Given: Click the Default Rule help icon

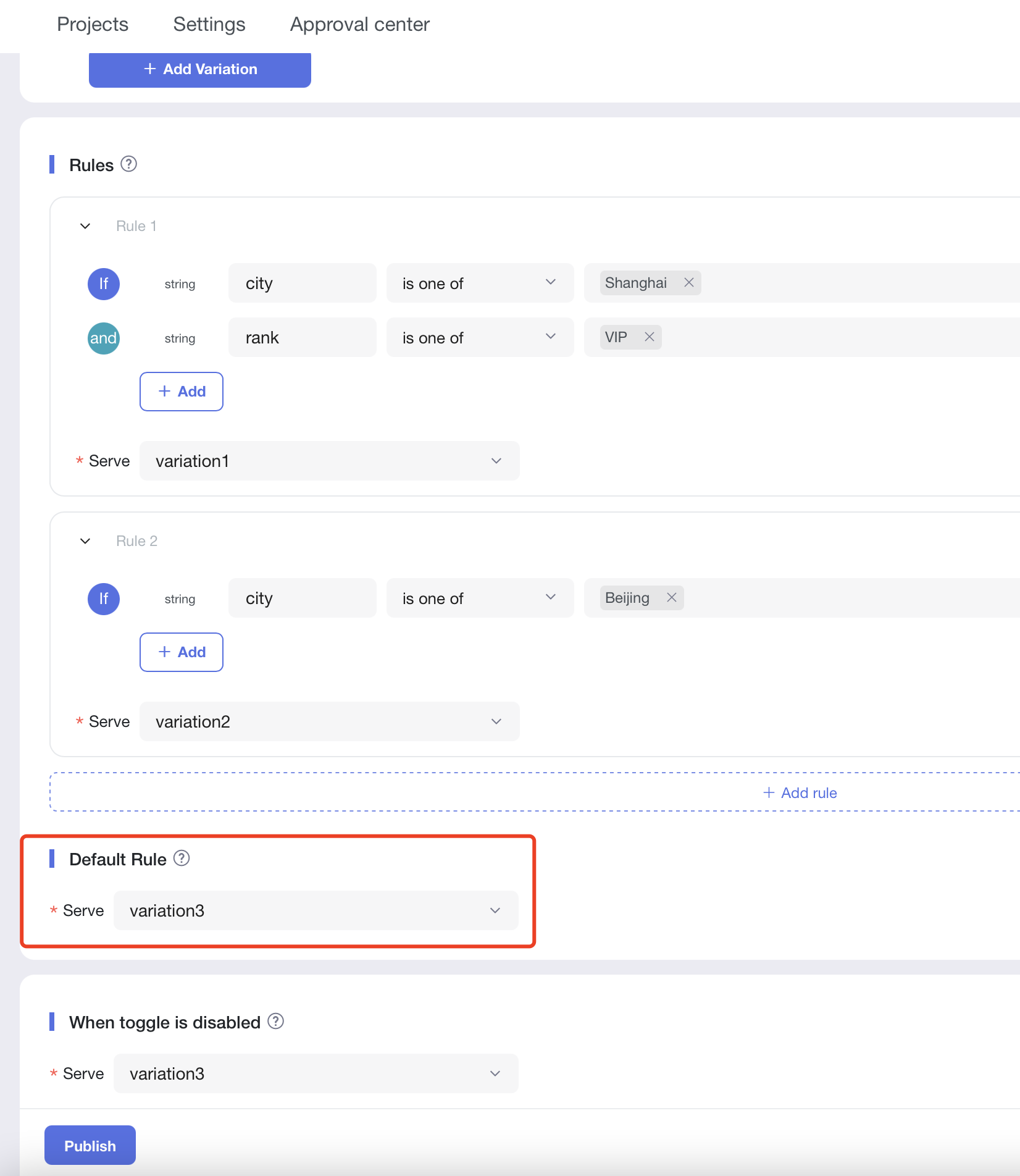Looking at the screenshot, I should coord(182,859).
